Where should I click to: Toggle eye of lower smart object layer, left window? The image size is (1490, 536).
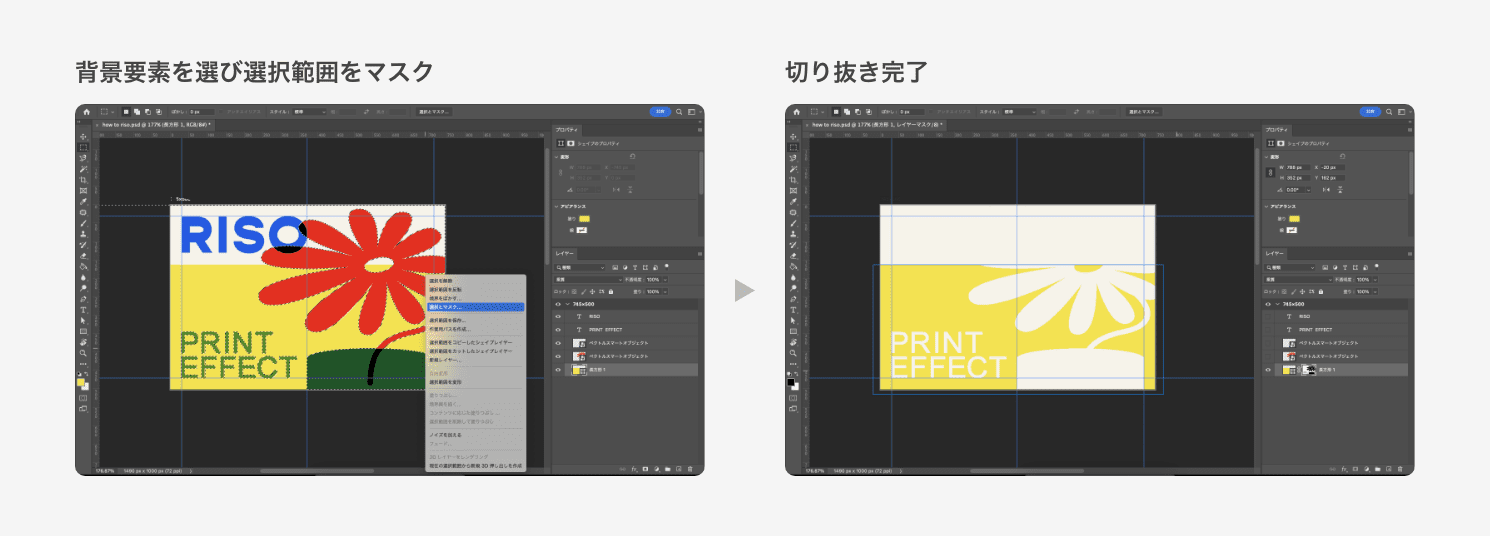coord(558,355)
